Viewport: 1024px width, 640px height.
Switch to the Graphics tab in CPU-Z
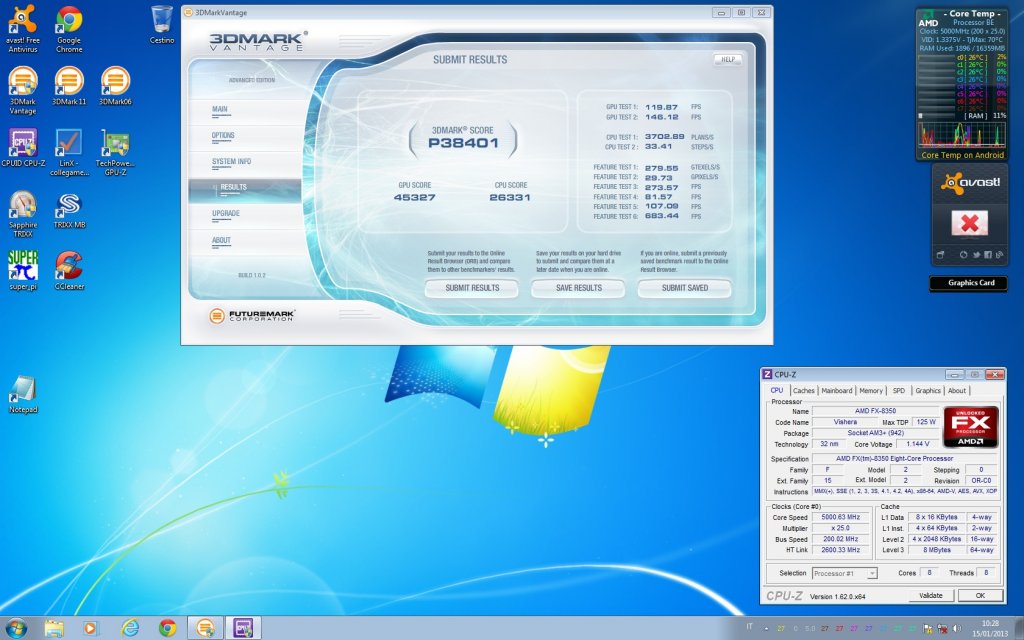928,391
